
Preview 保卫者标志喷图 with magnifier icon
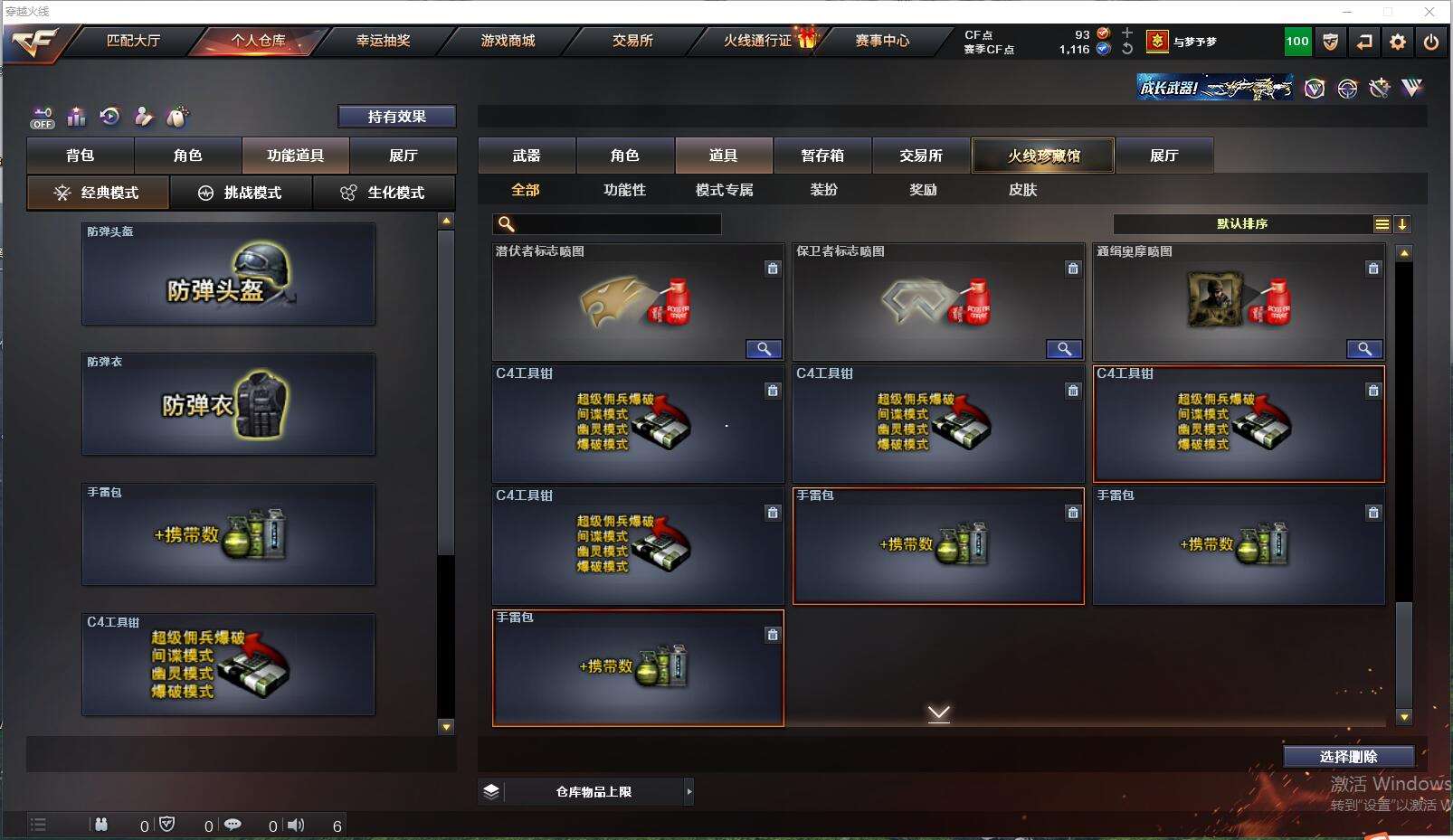pyautogui.click(x=1065, y=349)
